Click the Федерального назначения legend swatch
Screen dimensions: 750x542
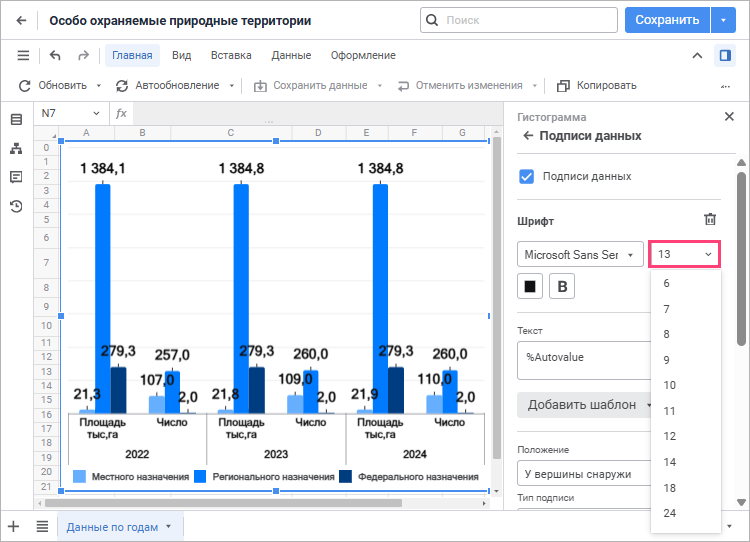point(345,476)
